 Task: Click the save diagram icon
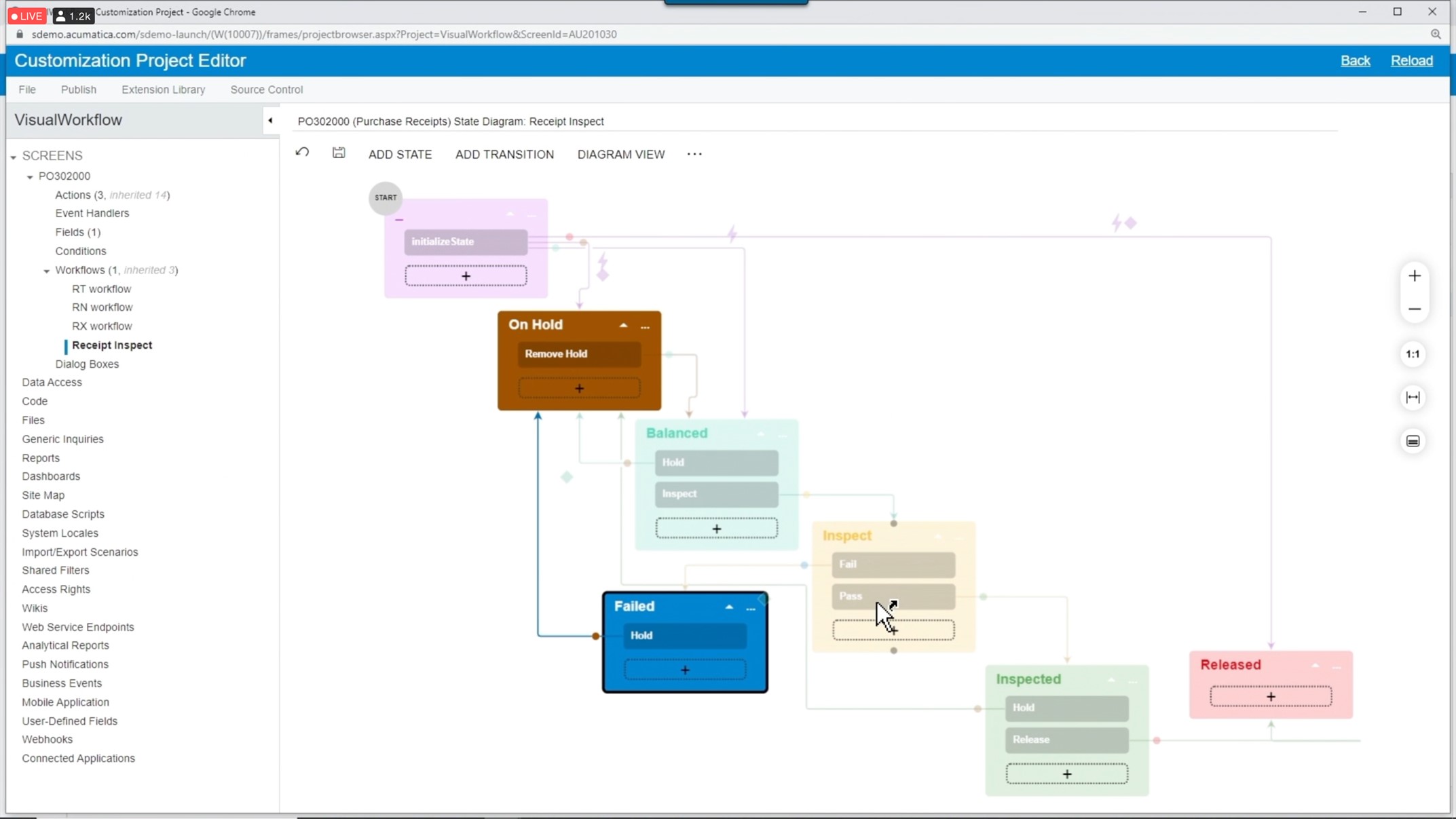[x=339, y=153]
